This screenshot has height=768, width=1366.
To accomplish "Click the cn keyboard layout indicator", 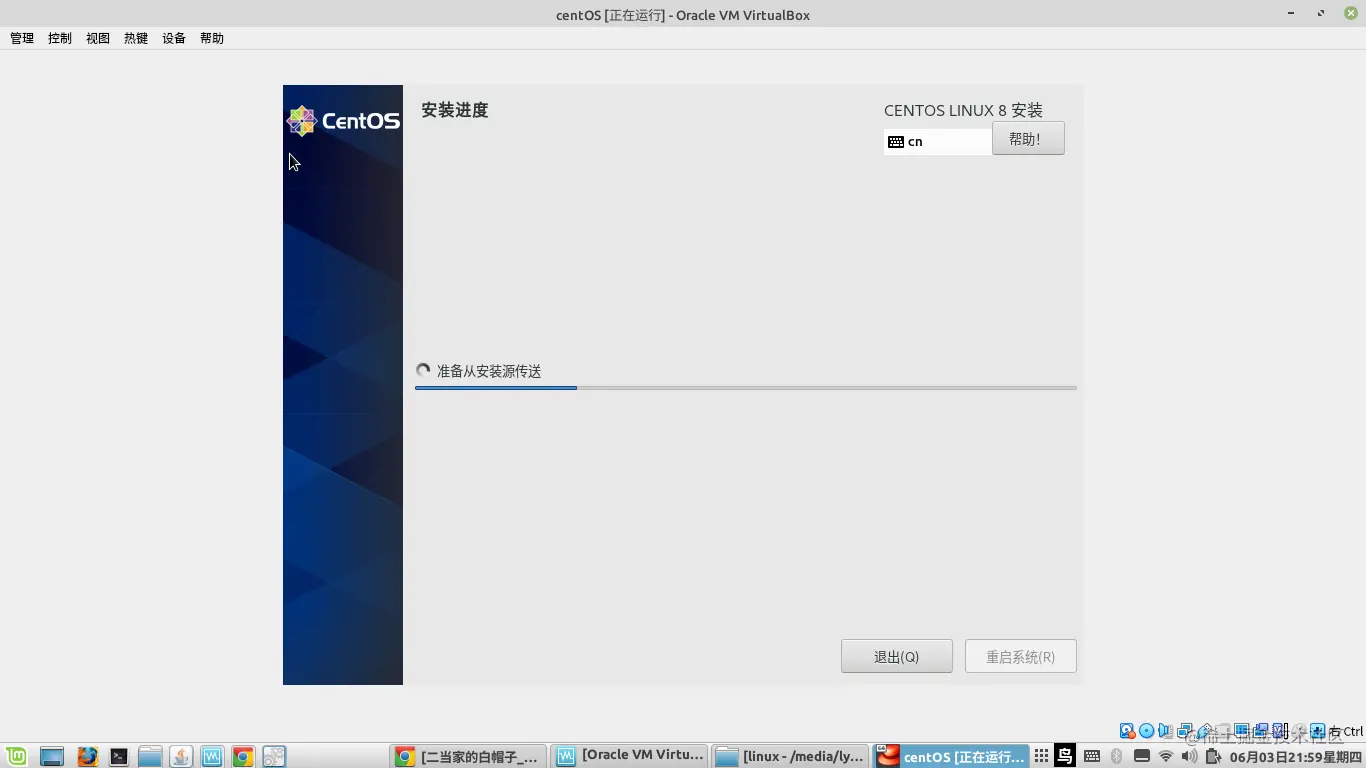I will [x=938, y=142].
